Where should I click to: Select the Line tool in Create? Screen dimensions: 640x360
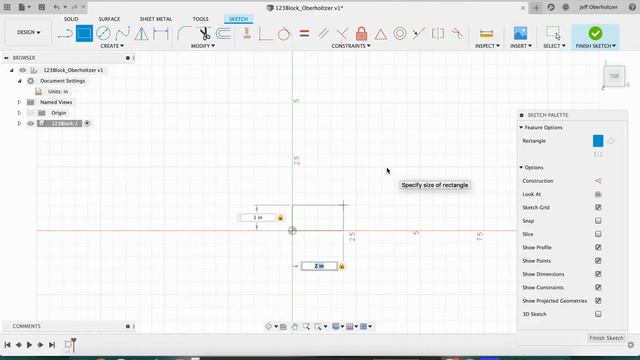[64, 34]
